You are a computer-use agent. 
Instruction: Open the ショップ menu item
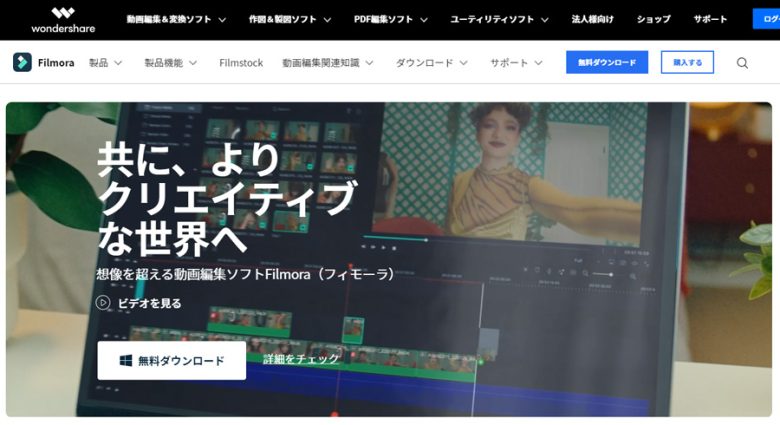pos(654,19)
